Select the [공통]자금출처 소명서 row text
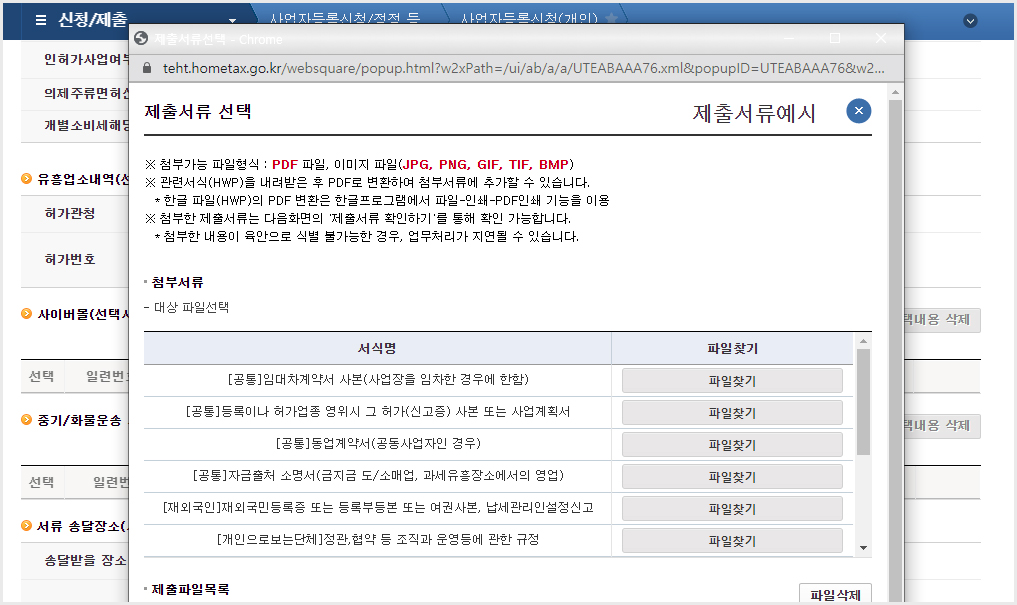 pos(377,475)
